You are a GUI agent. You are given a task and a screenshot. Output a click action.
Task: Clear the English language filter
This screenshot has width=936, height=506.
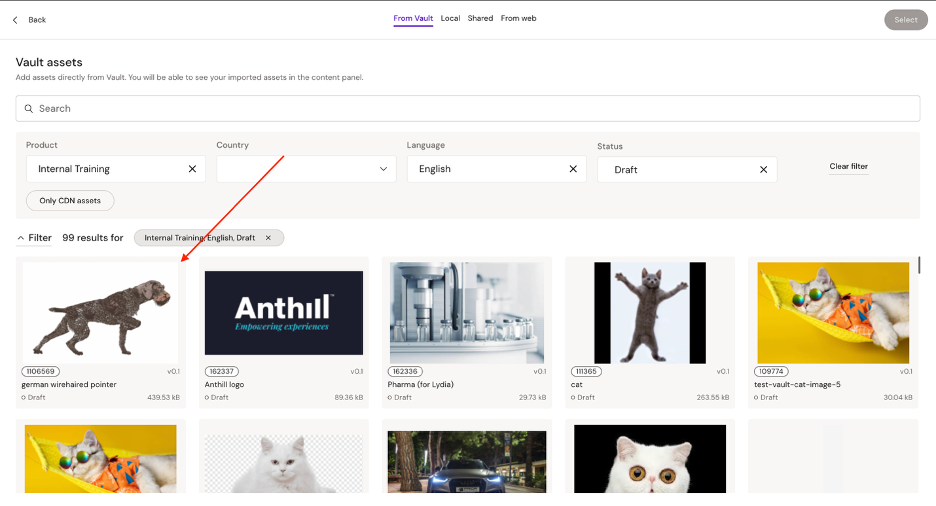(573, 169)
